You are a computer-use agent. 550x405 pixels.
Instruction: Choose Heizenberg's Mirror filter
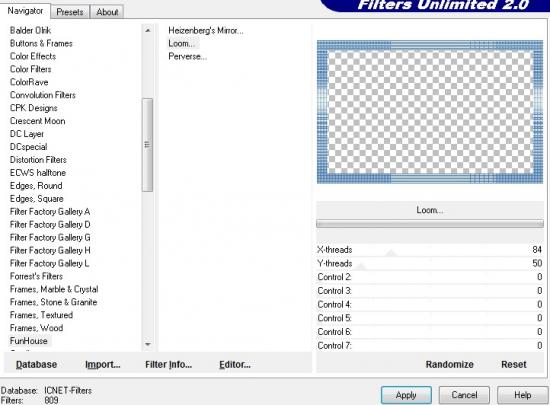coord(206,31)
